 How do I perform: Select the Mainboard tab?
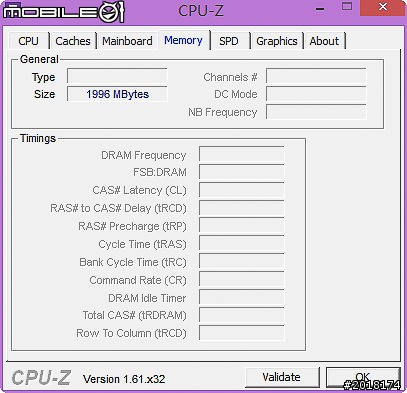point(127,41)
